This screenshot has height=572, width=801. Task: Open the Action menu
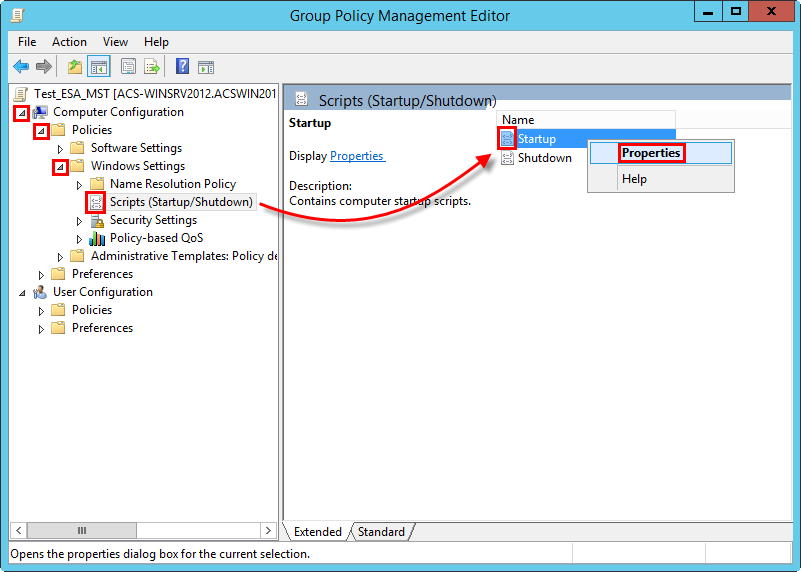[x=69, y=42]
